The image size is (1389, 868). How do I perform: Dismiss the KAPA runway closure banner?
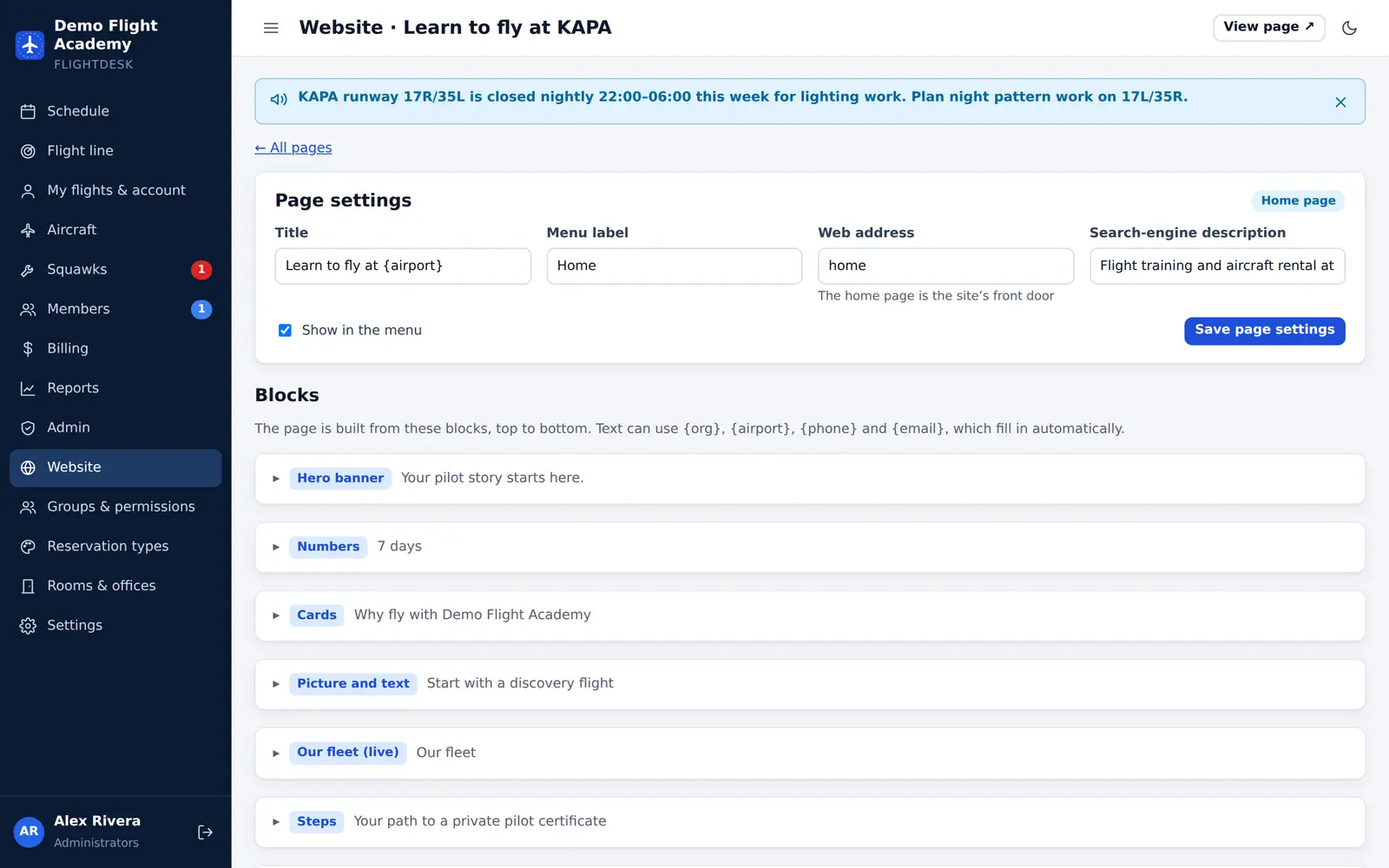[x=1340, y=102]
